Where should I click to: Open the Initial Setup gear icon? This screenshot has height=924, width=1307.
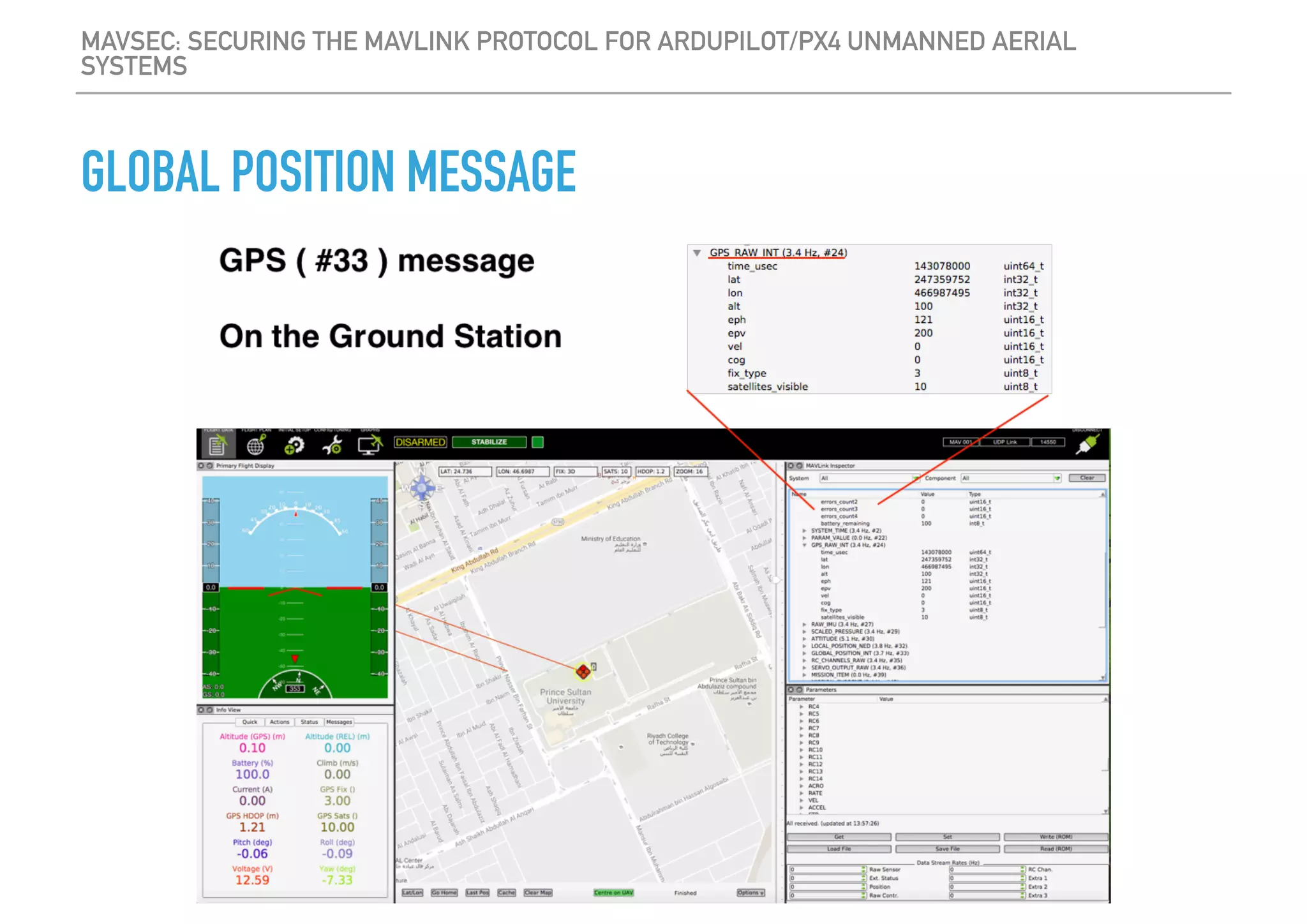pos(294,445)
